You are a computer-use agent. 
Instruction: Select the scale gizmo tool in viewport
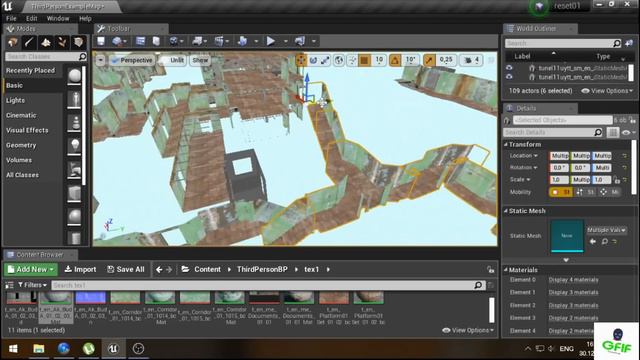(x=325, y=60)
